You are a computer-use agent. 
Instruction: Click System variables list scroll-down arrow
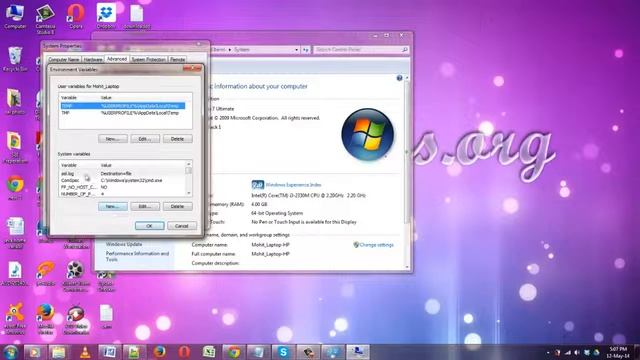(x=189, y=193)
